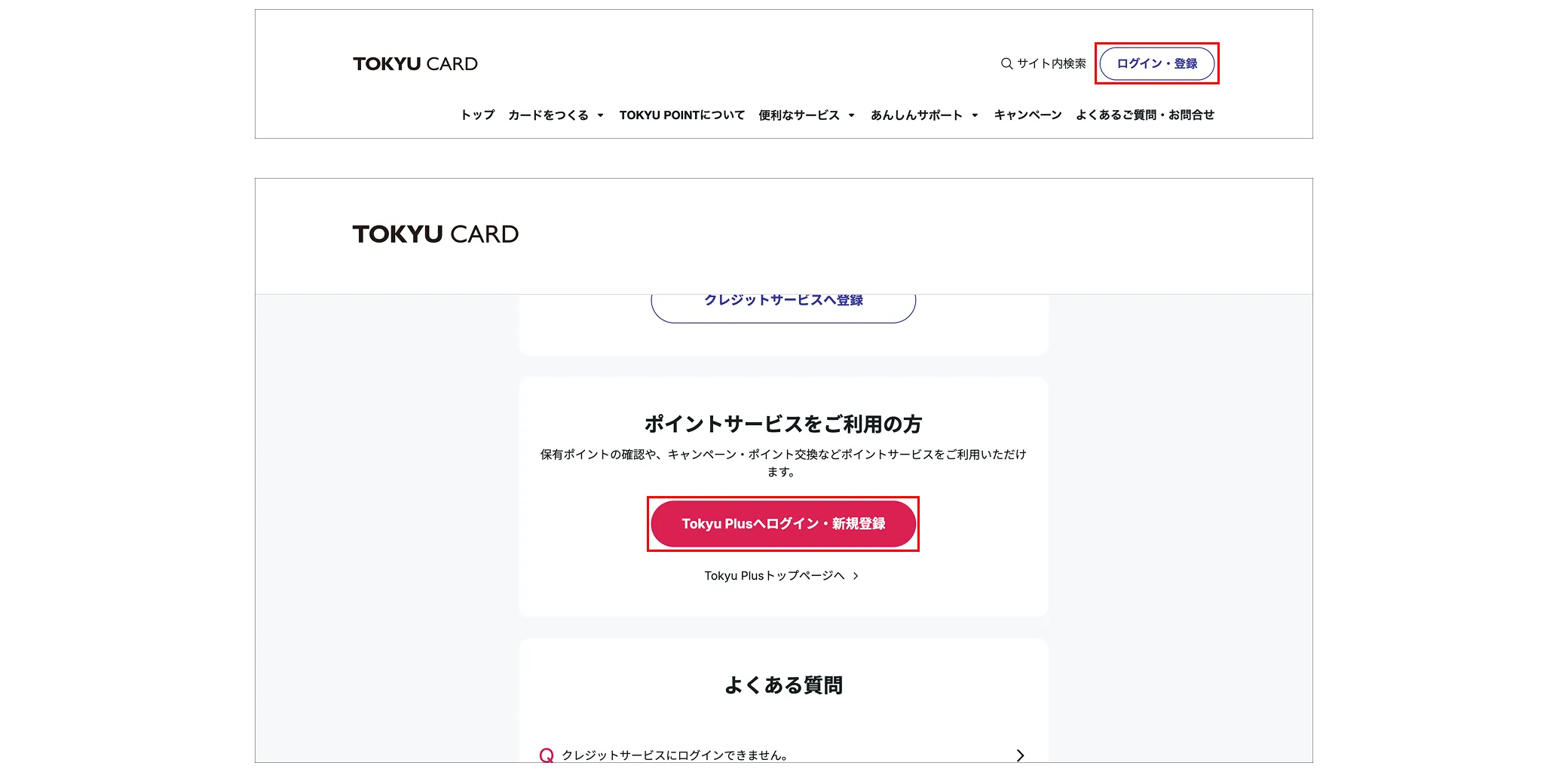
Task: Click the サイト内検索 search text
Action: pos(1051,63)
